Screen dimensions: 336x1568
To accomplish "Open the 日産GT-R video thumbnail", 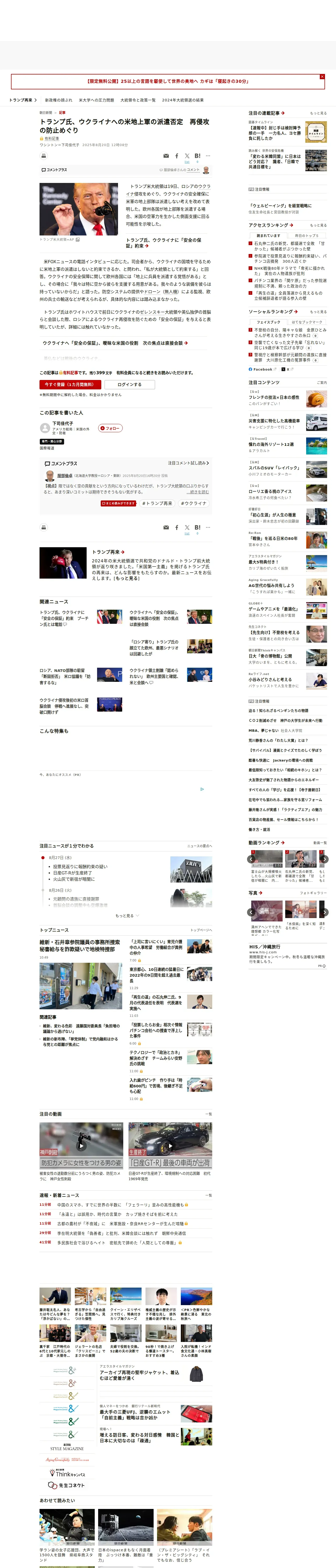I will [x=170, y=1146].
